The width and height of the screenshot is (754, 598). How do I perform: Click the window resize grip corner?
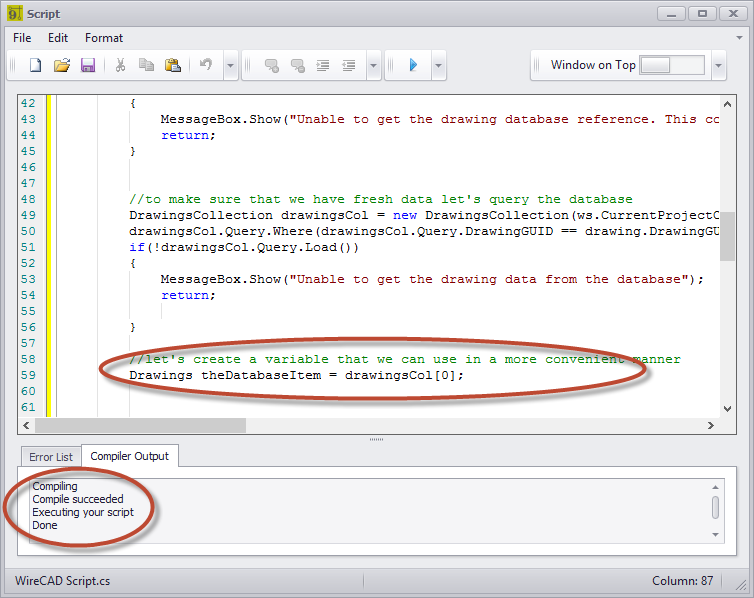coord(741,584)
